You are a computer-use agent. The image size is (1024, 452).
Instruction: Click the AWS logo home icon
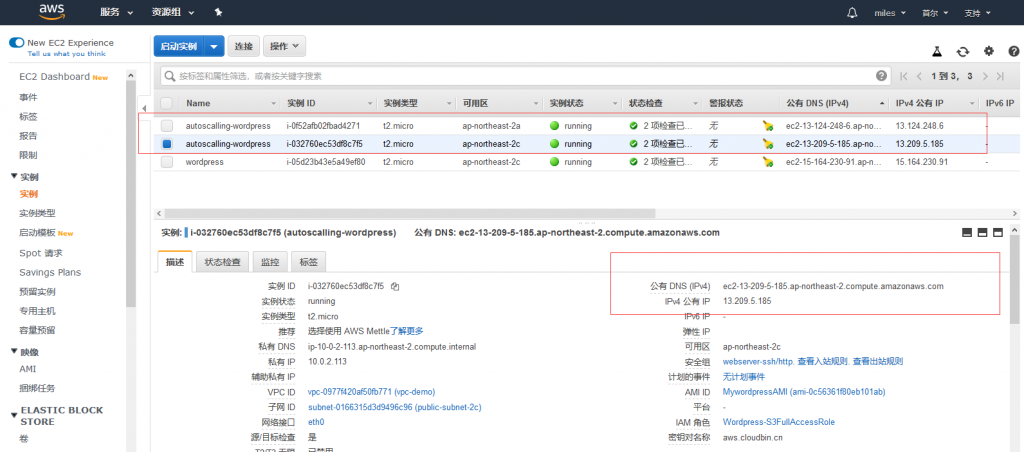(x=51, y=11)
